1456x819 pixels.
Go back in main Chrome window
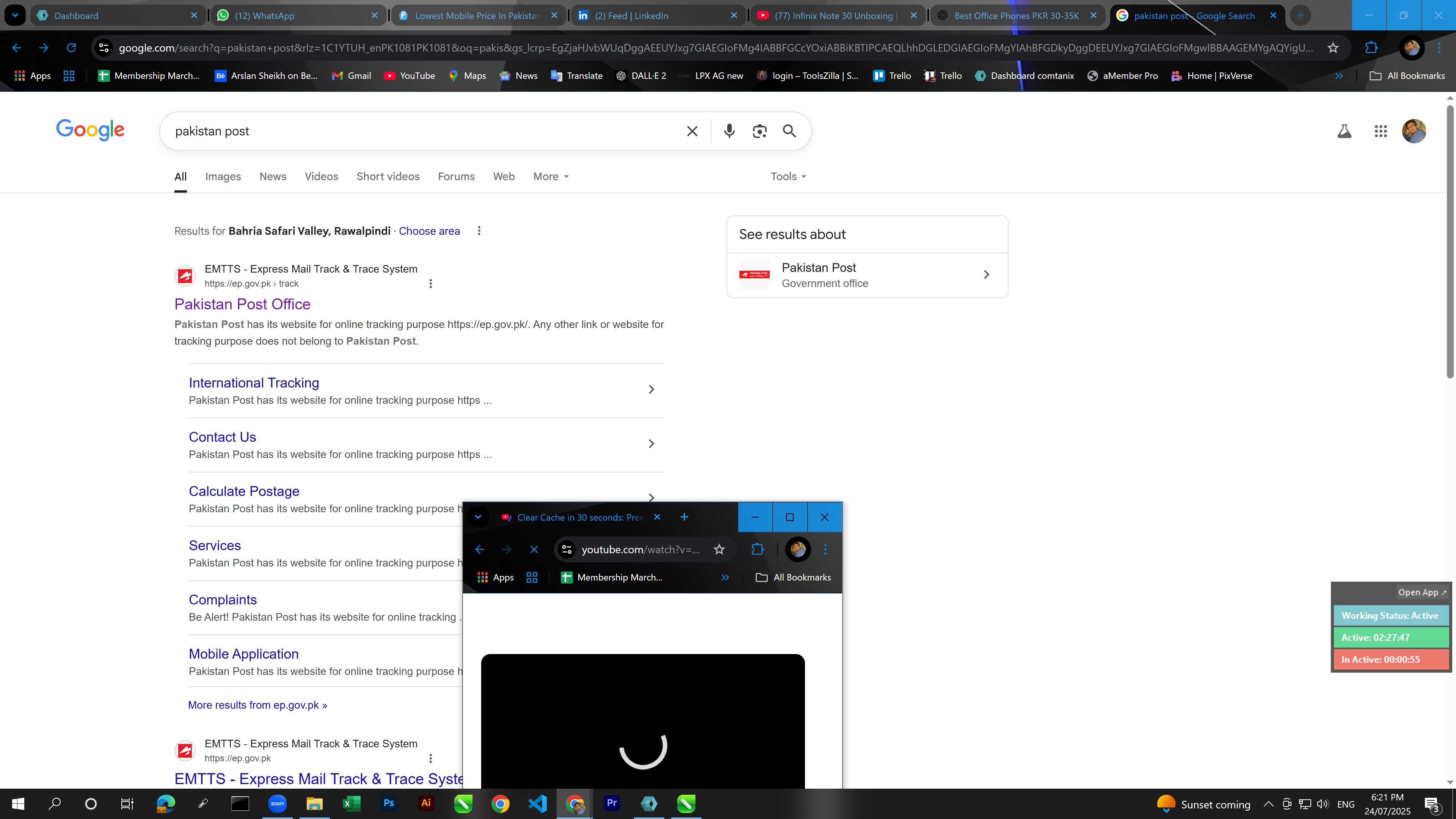coord(17,48)
